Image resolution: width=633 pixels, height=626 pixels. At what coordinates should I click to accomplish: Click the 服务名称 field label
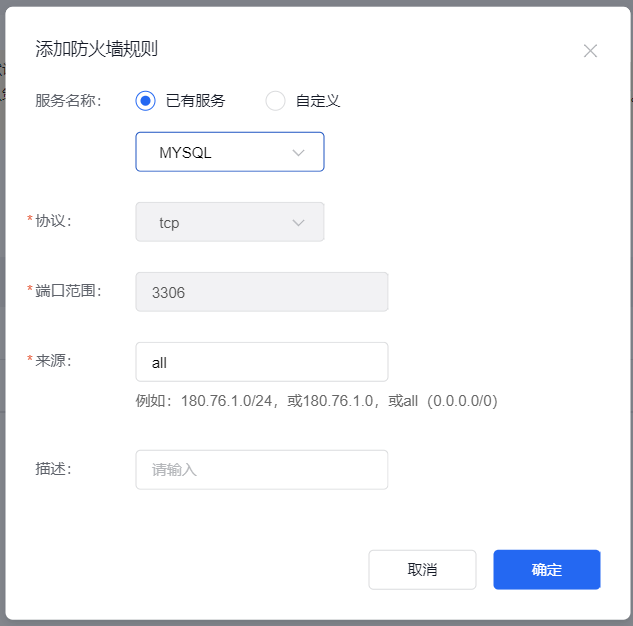click(68, 101)
